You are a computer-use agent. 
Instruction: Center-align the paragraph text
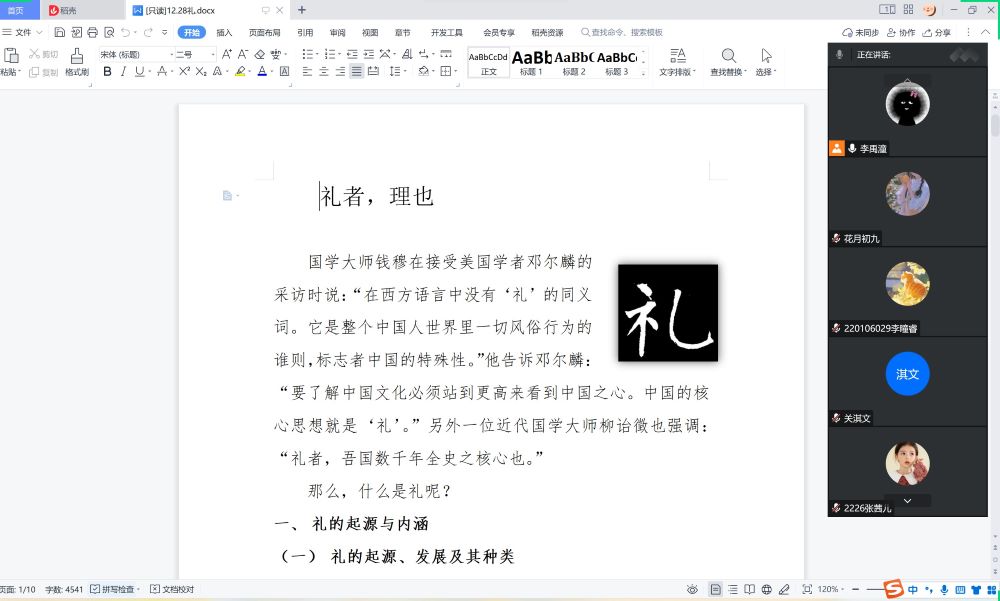tap(324, 72)
